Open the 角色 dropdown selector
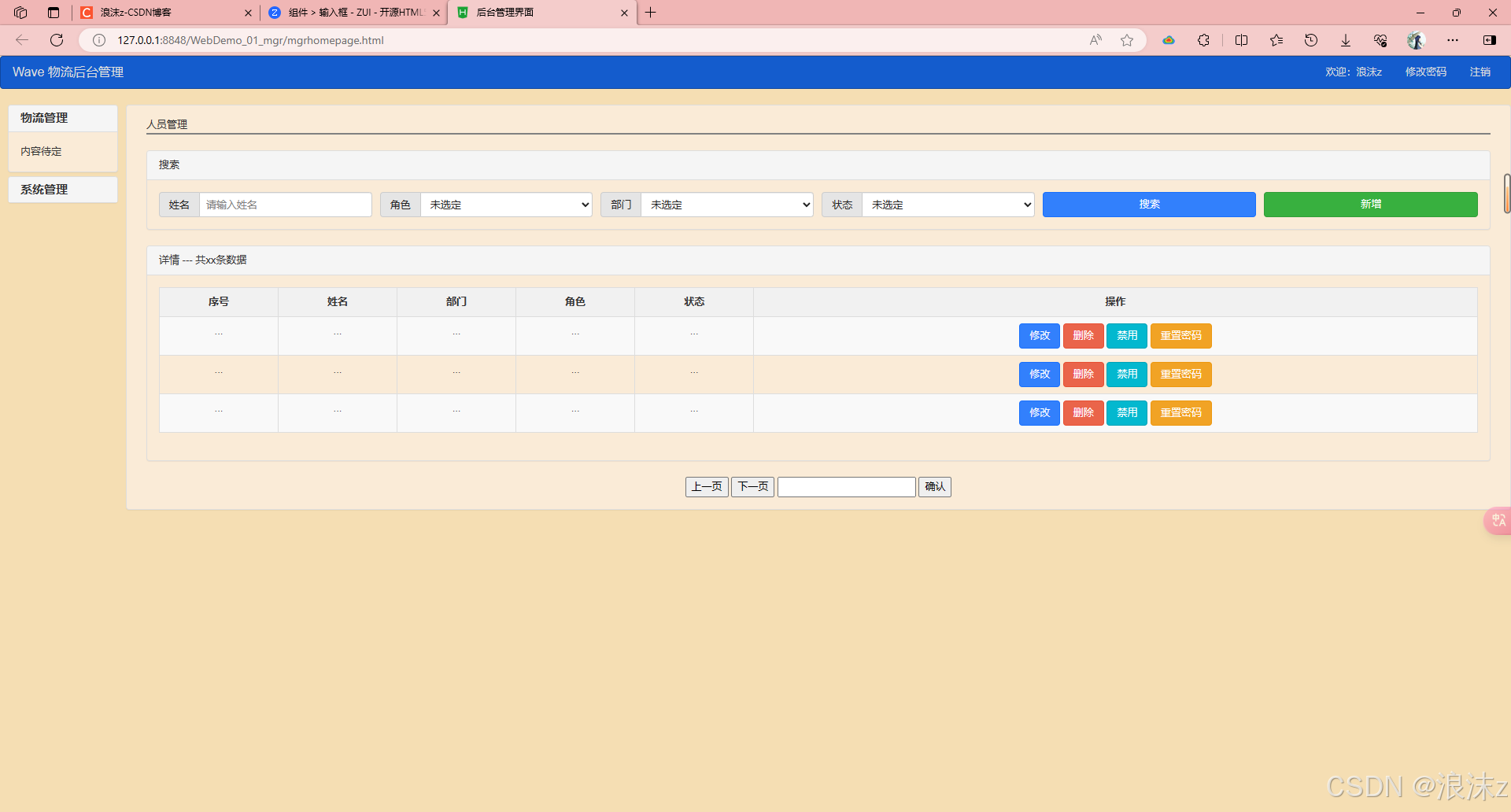The width and height of the screenshot is (1511, 812). pyautogui.click(x=506, y=205)
